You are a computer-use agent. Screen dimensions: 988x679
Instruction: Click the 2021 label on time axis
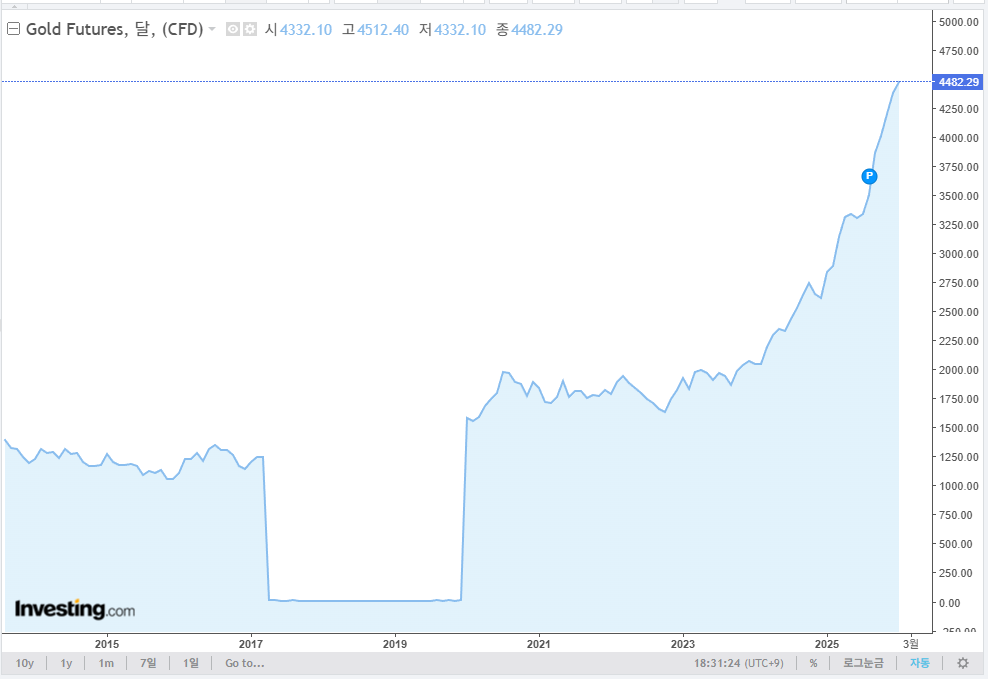coord(539,642)
